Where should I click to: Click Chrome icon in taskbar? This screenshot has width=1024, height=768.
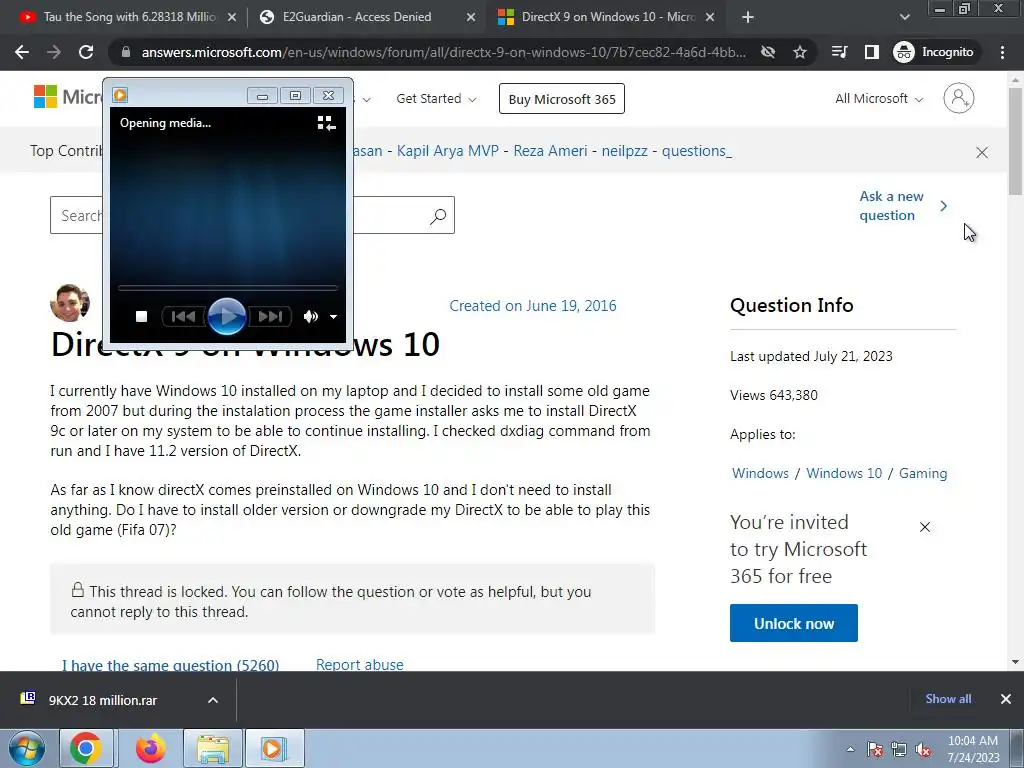pos(87,748)
